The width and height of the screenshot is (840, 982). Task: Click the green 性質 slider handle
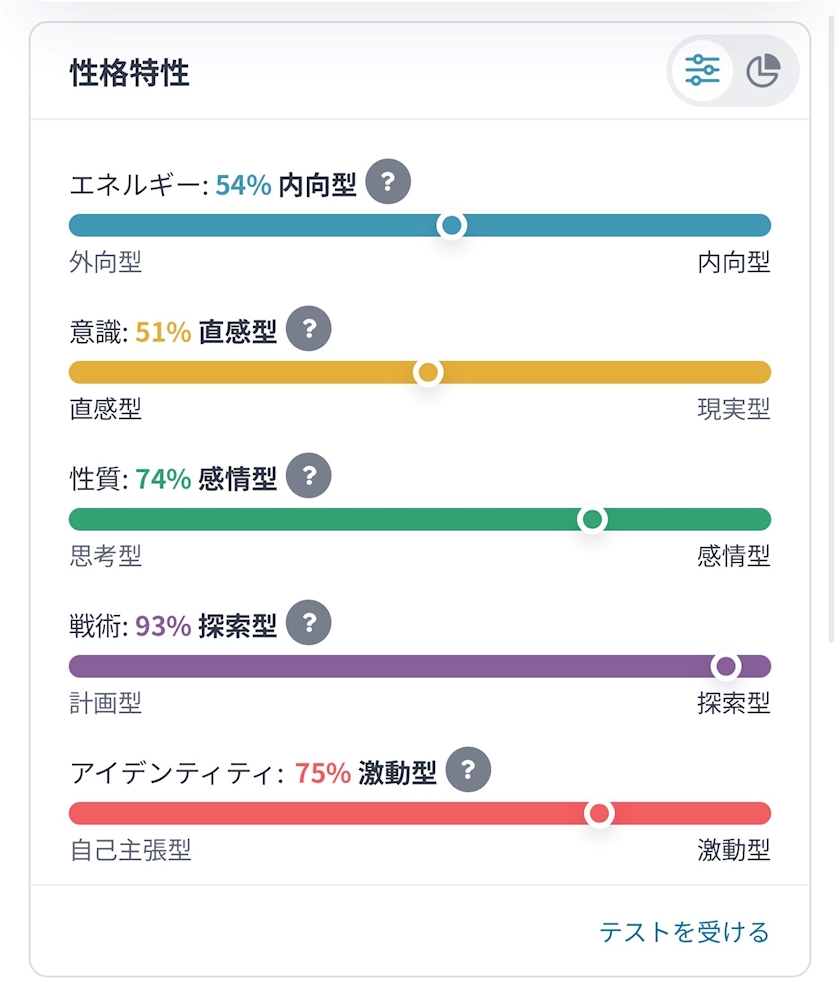pos(592,519)
